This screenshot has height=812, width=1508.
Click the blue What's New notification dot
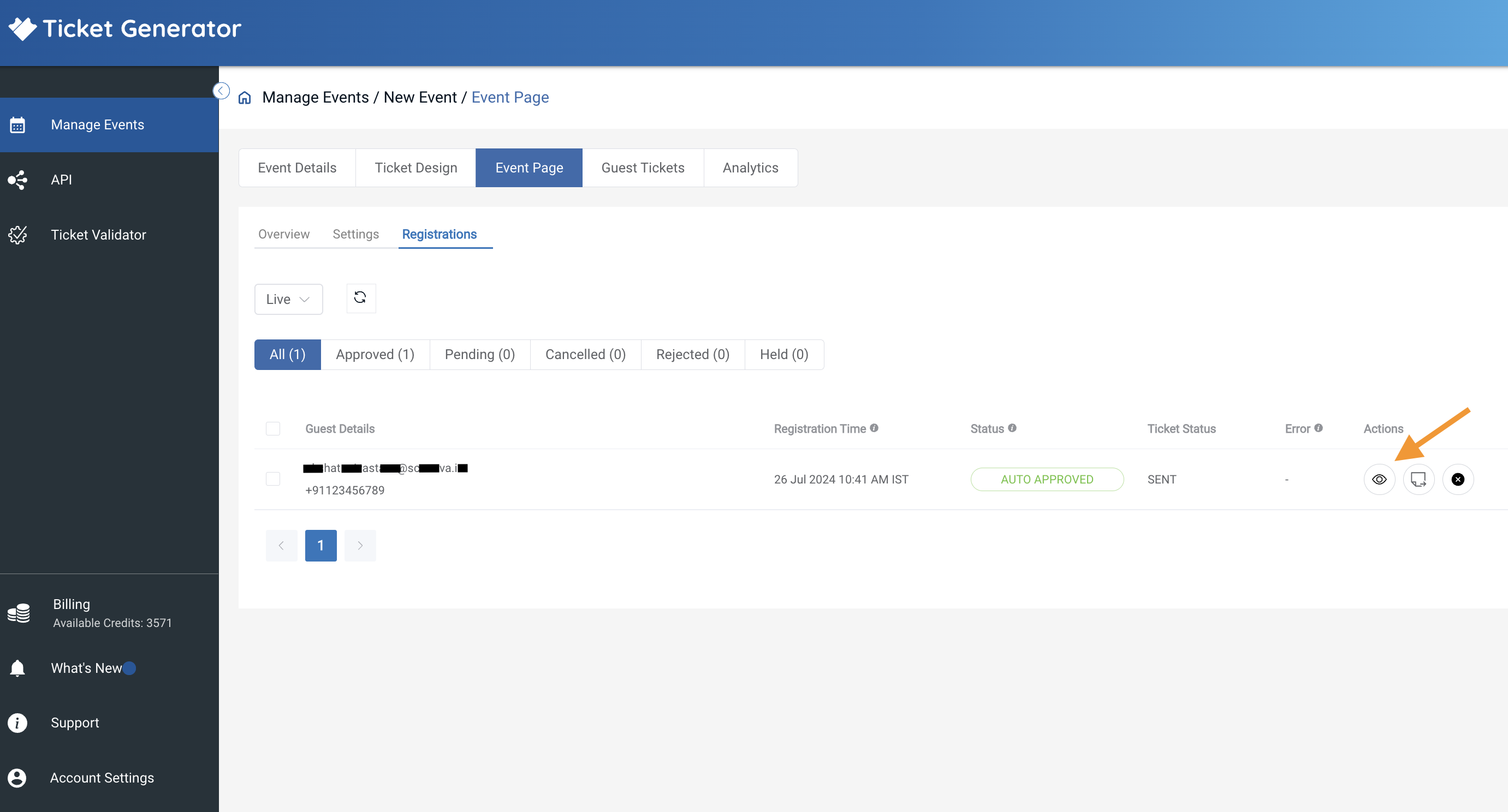tap(130, 668)
